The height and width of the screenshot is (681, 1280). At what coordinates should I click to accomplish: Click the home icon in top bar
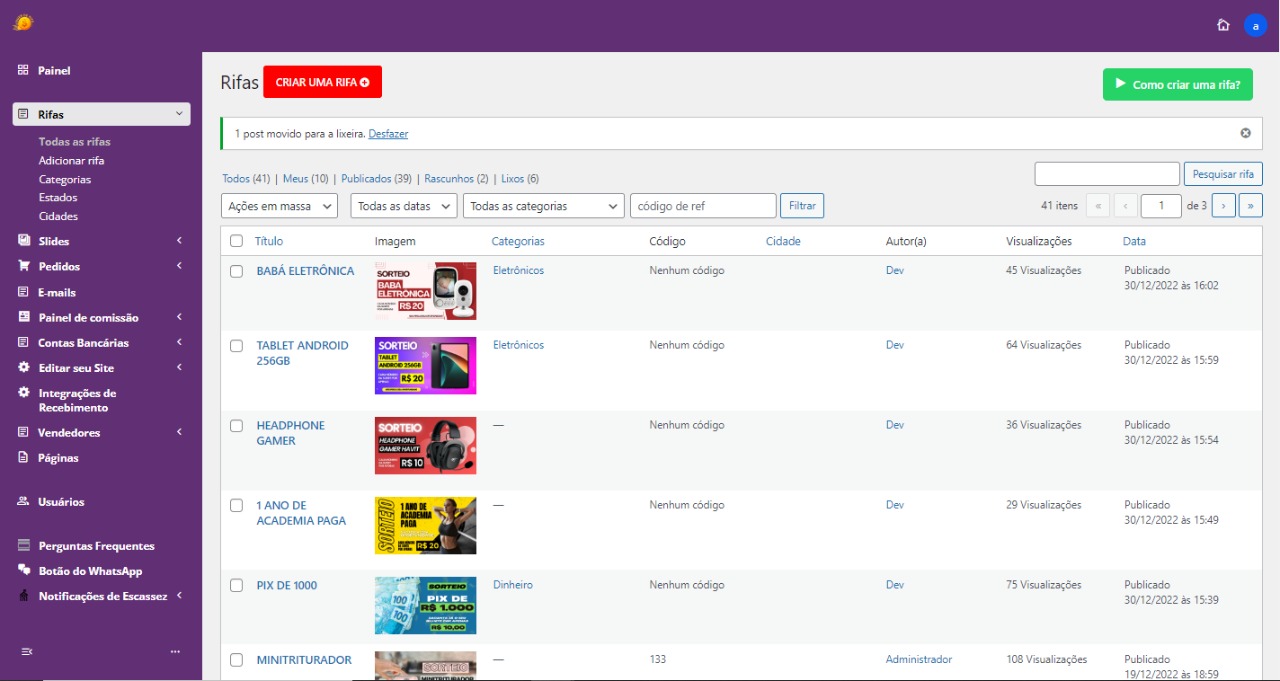point(1223,25)
